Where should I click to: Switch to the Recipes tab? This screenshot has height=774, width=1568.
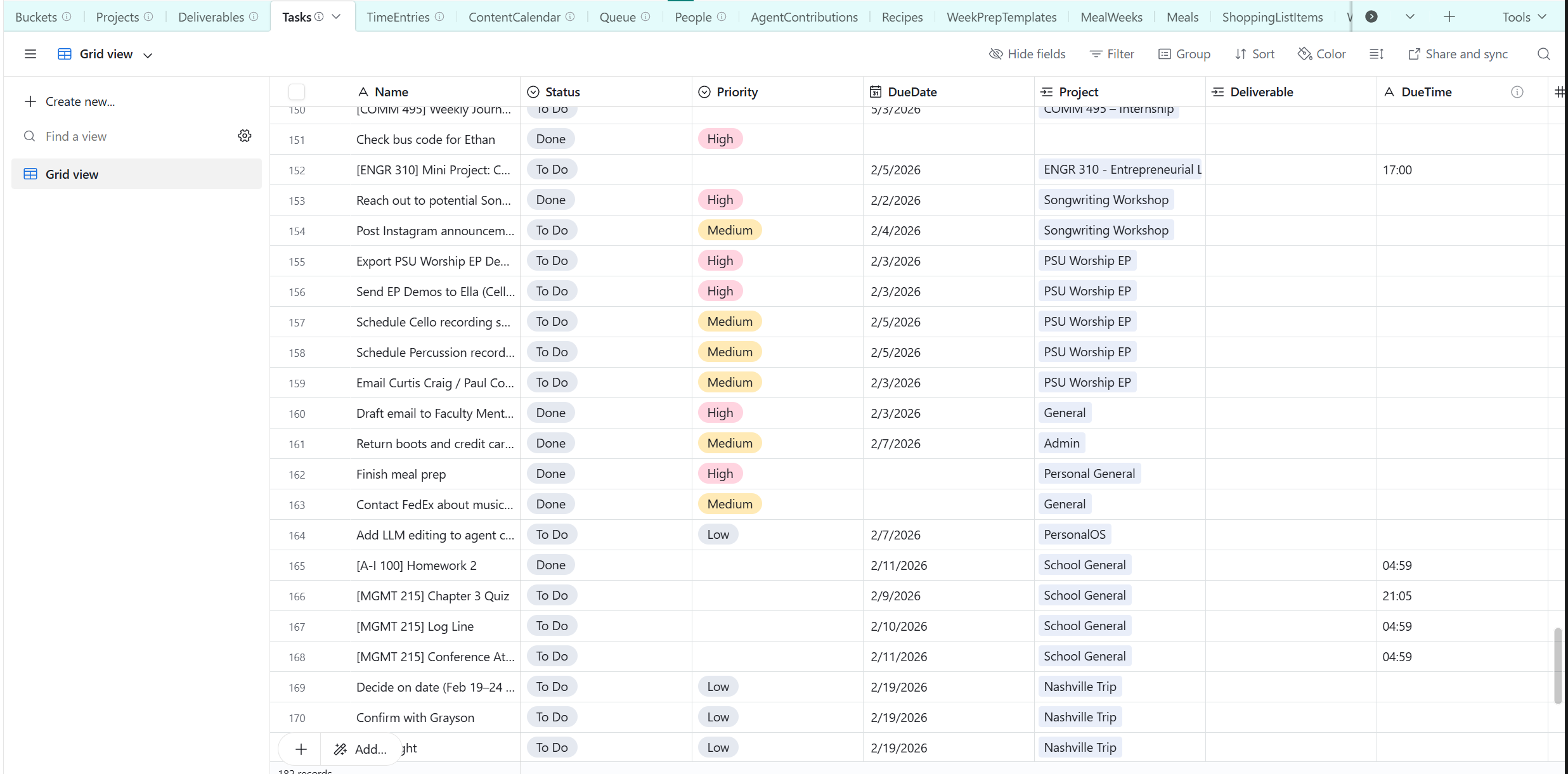click(902, 17)
